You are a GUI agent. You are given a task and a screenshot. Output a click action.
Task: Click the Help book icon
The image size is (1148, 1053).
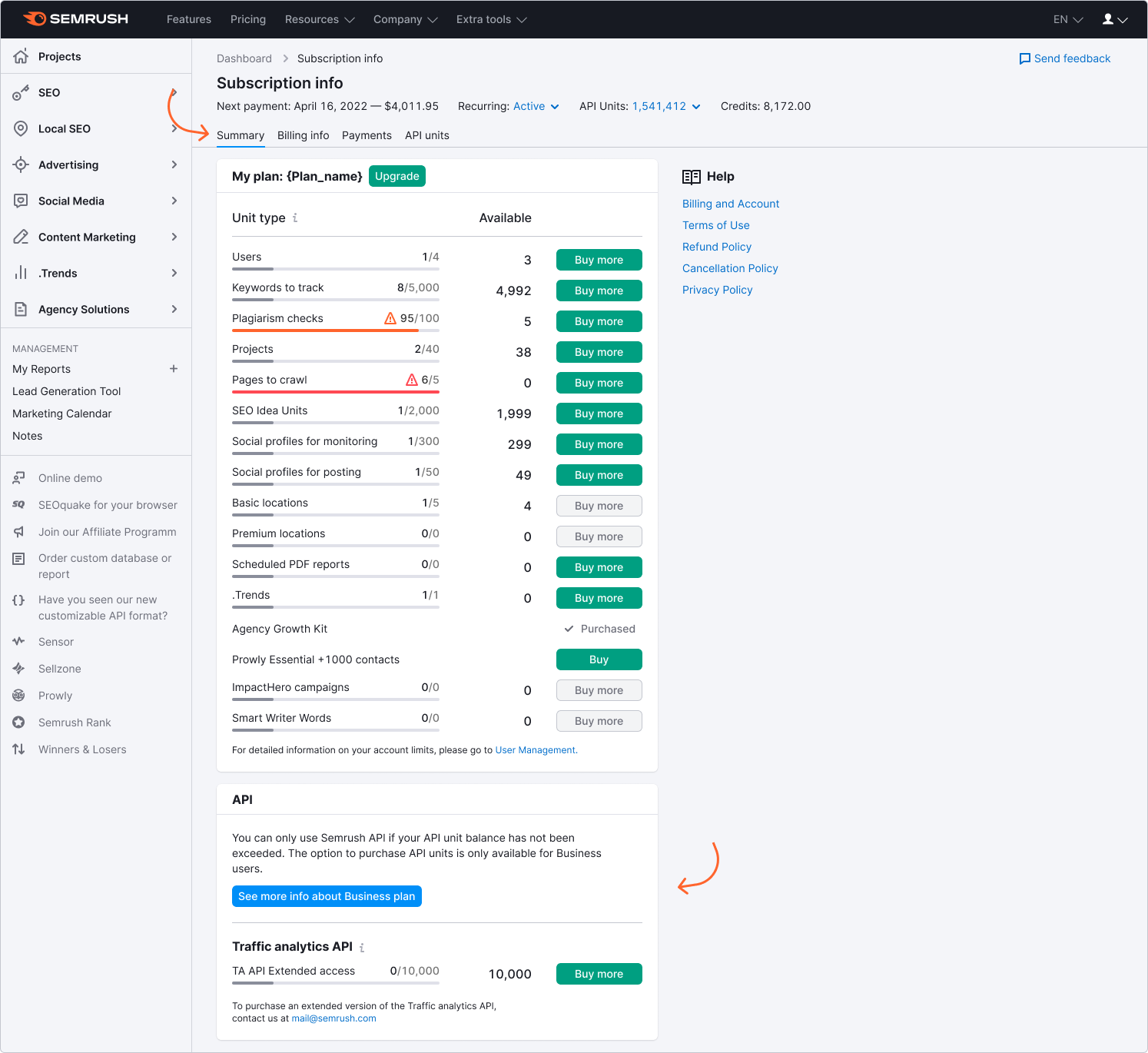692,177
